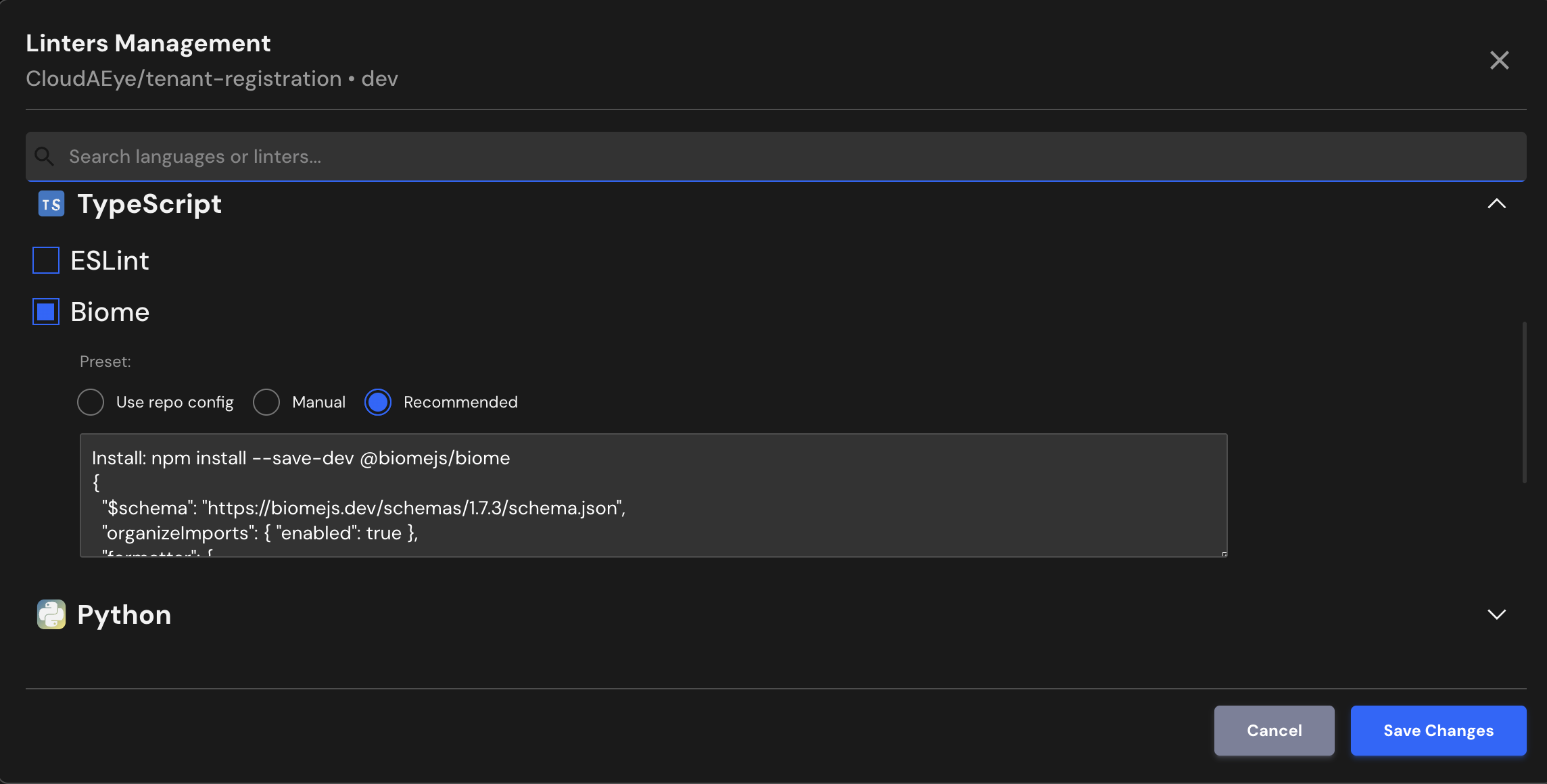The image size is (1547, 784).
Task: Click the Biome linter label
Action: click(110, 312)
